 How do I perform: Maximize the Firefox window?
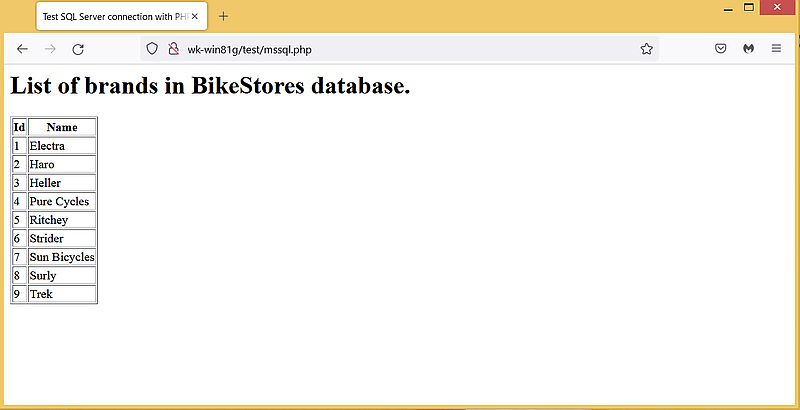749,8
